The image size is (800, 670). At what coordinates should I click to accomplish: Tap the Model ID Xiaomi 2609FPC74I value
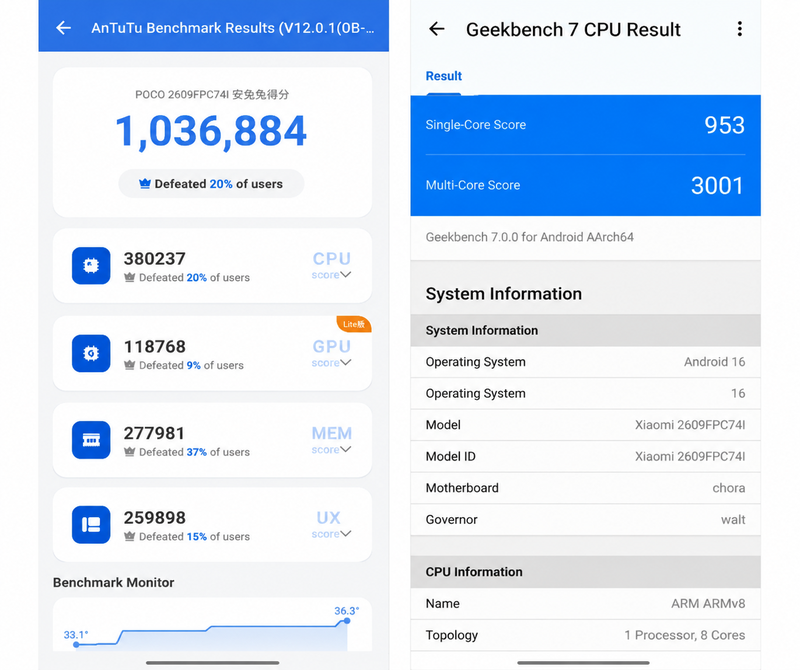coord(690,456)
